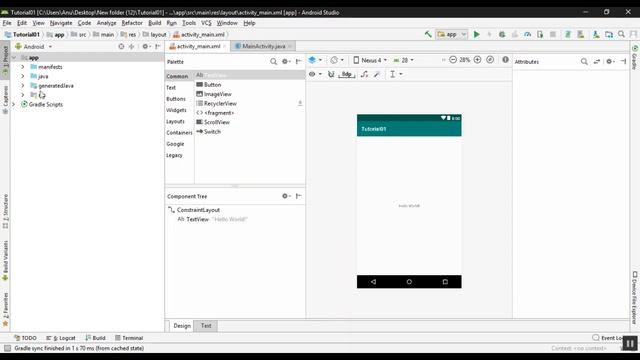
Task: Open Palette settings gear icon
Action: [x=285, y=62]
